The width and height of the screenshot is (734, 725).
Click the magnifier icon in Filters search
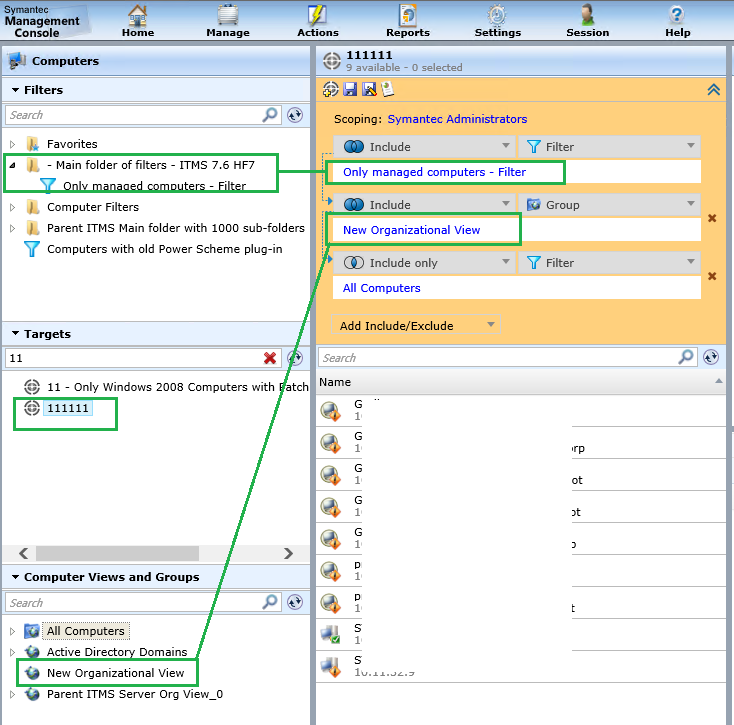point(270,115)
